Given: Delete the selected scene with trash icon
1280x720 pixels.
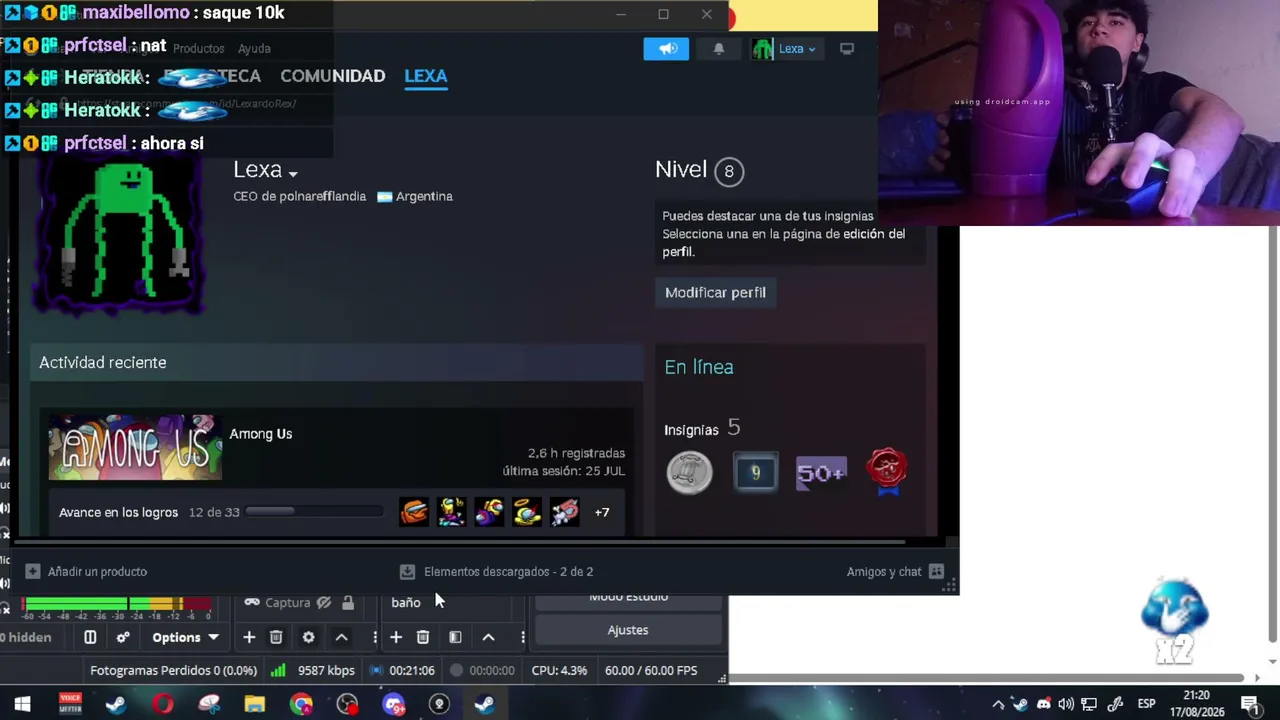Looking at the screenshot, I should click(423, 638).
